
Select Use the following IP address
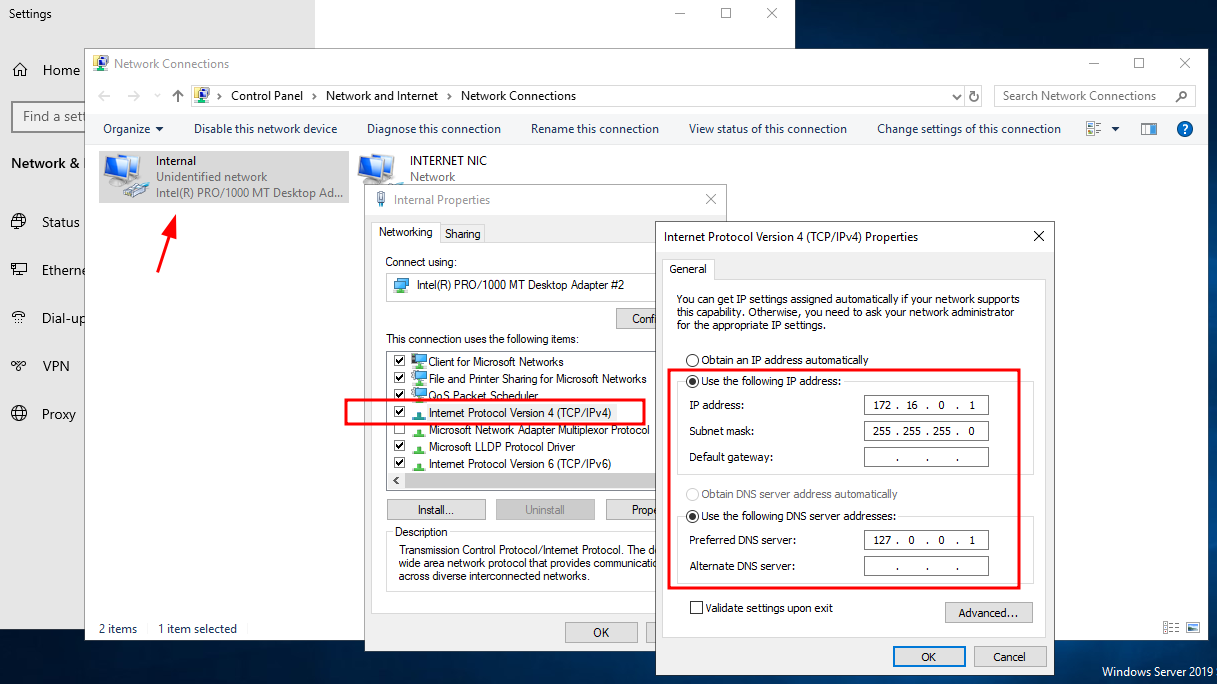692,381
